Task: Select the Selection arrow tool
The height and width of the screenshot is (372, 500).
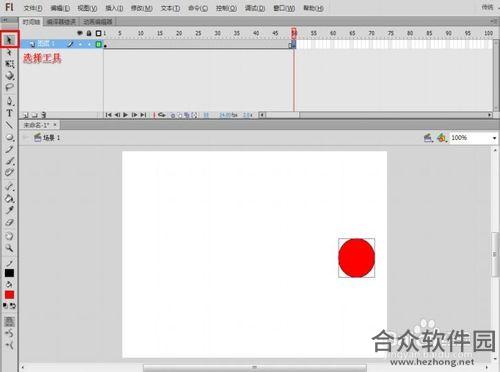Action: click(9, 40)
